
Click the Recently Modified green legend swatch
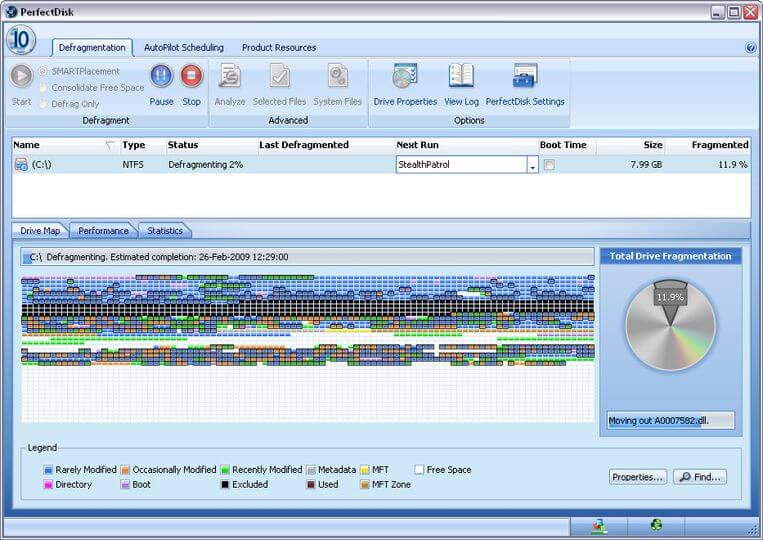point(226,470)
